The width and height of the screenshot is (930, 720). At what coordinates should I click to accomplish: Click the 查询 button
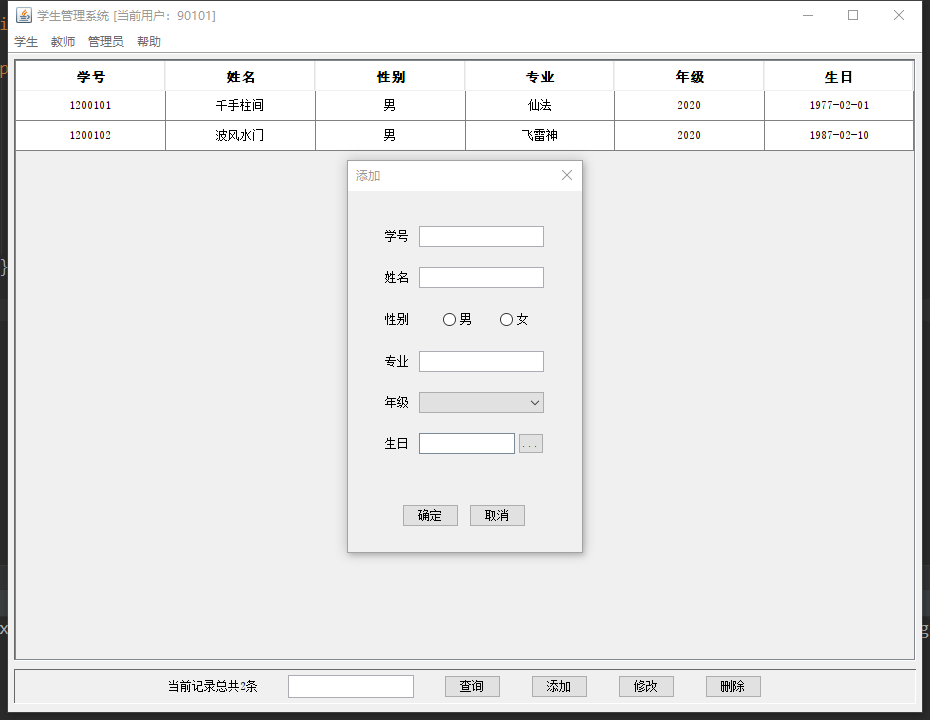click(472, 686)
